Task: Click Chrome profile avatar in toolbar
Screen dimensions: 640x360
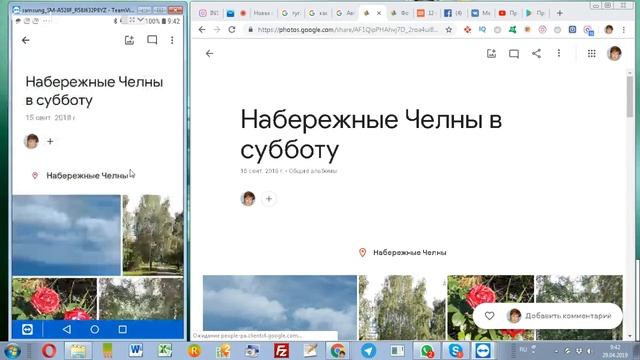Action: click(609, 29)
